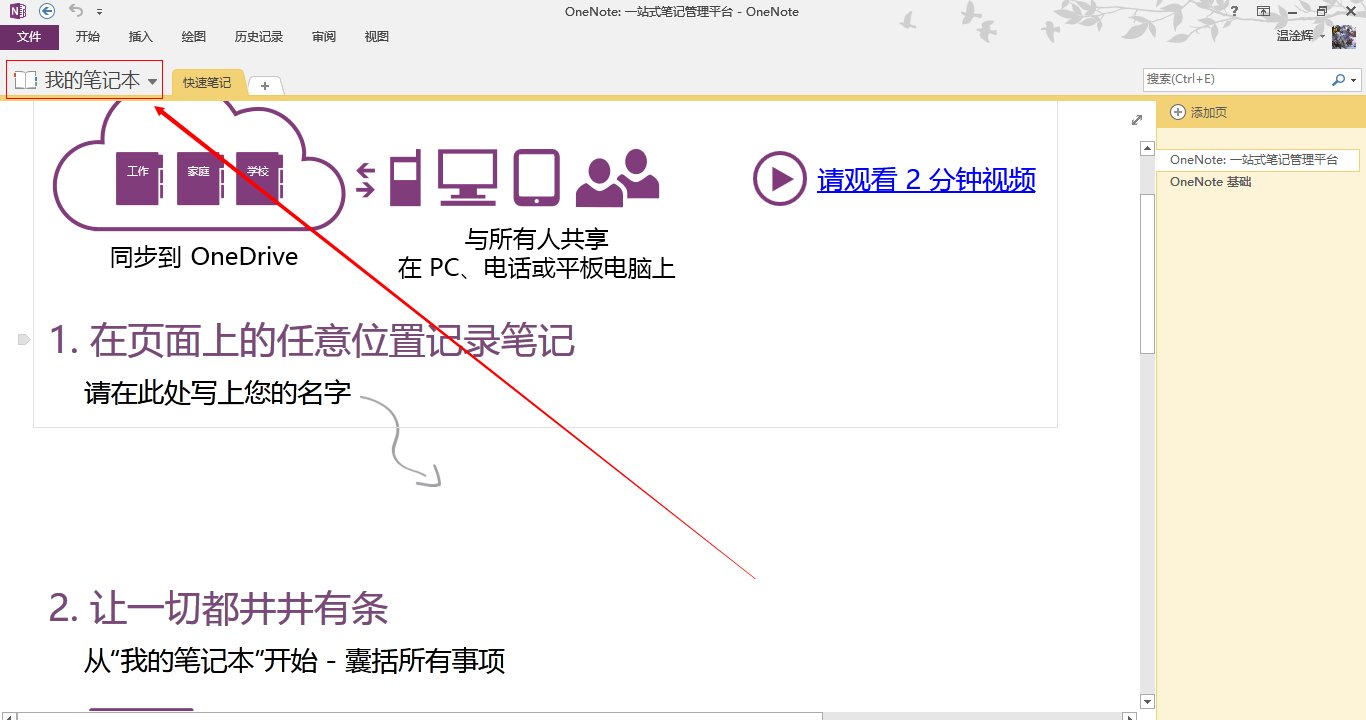Switch to the 绘图 ribbon tab
This screenshot has width=1366, height=720.
(x=192, y=36)
